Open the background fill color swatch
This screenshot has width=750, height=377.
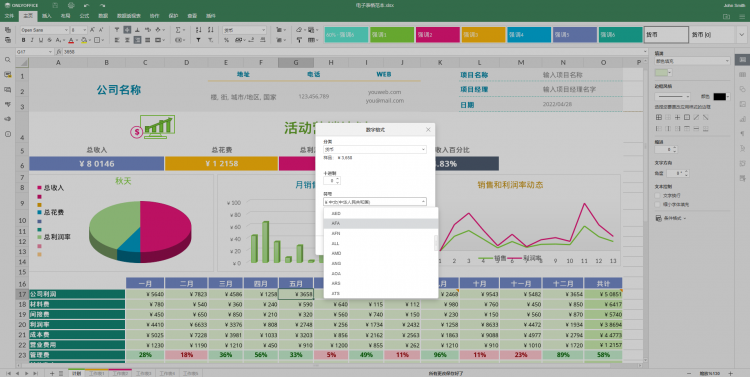(x=662, y=73)
